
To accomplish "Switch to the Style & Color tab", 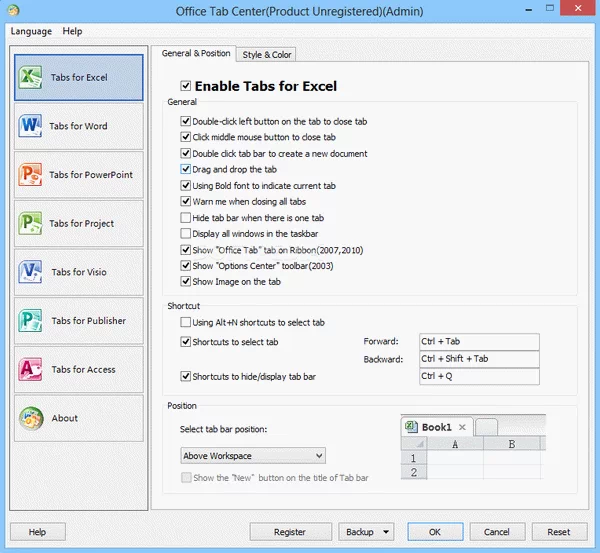I will (267, 54).
